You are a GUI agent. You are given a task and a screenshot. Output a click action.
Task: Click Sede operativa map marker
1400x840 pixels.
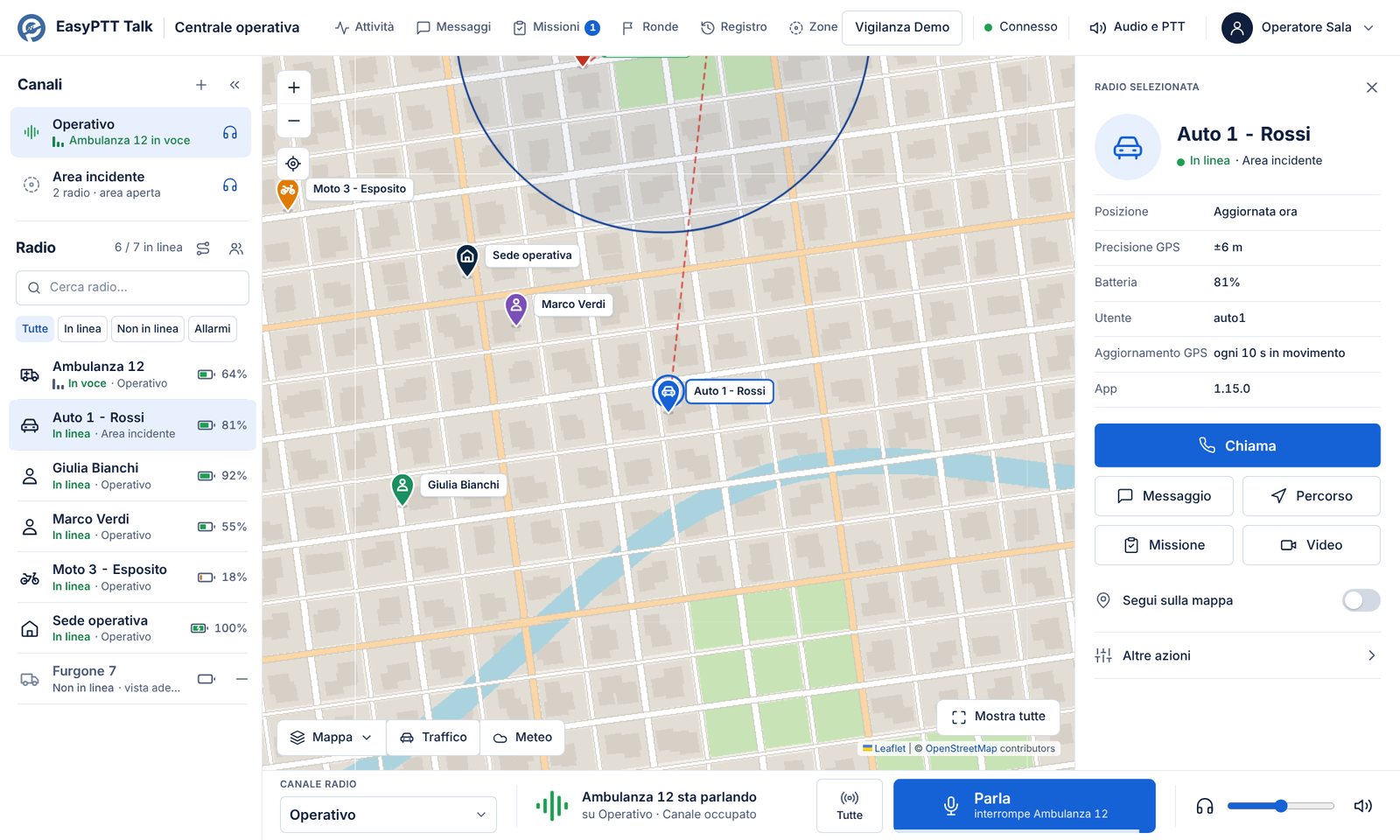click(467, 259)
